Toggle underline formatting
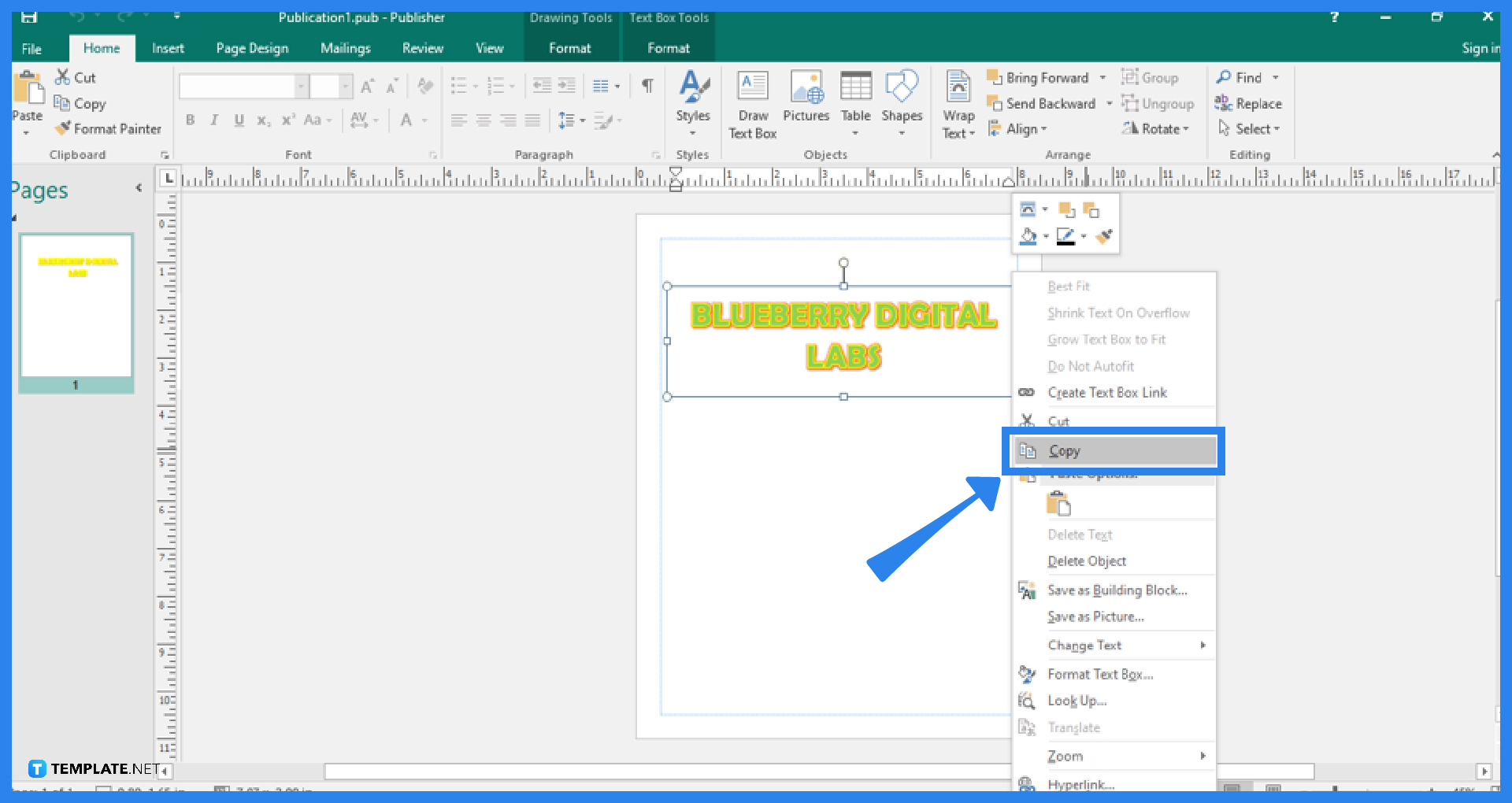This screenshot has width=1512, height=803. point(238,120)
